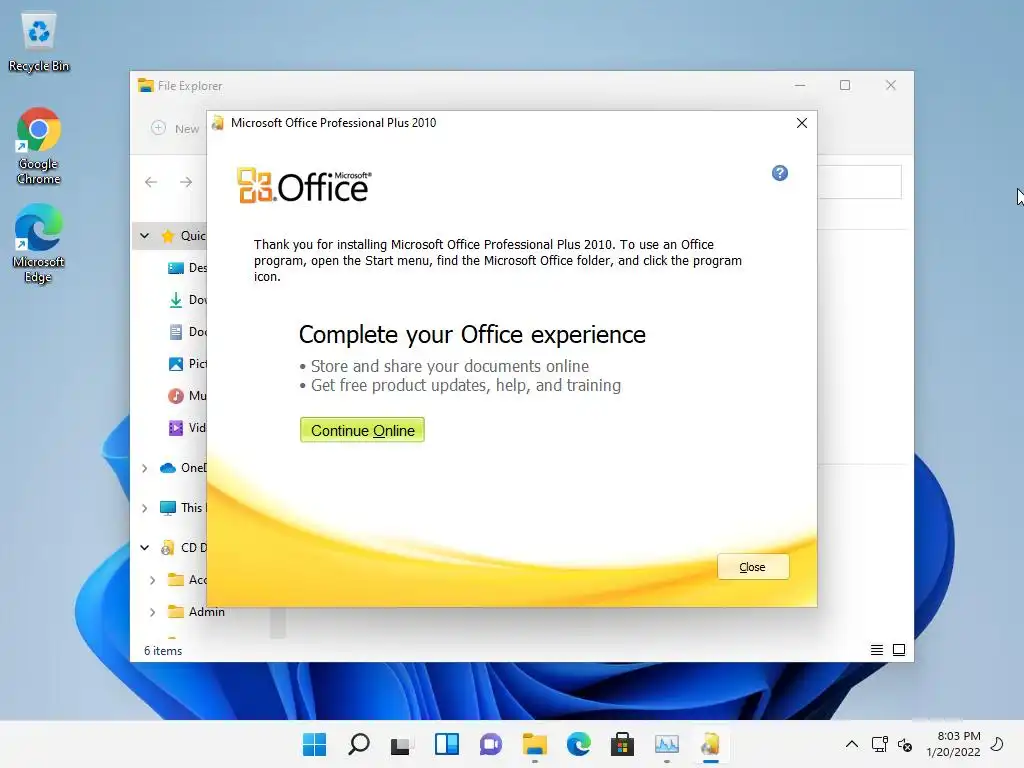Open Microsoft Edge desktop shortcut
Viewport: 1024px width, 768px height.
pos(39,244)
